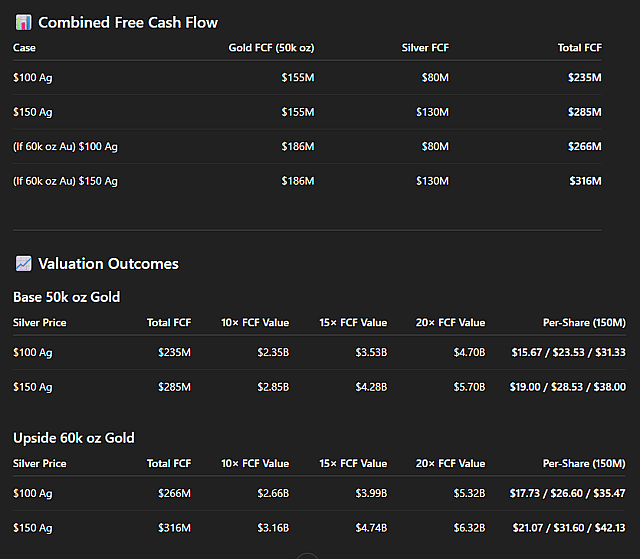Click the Base 50k oz Gold subheading

coord(67,297)
